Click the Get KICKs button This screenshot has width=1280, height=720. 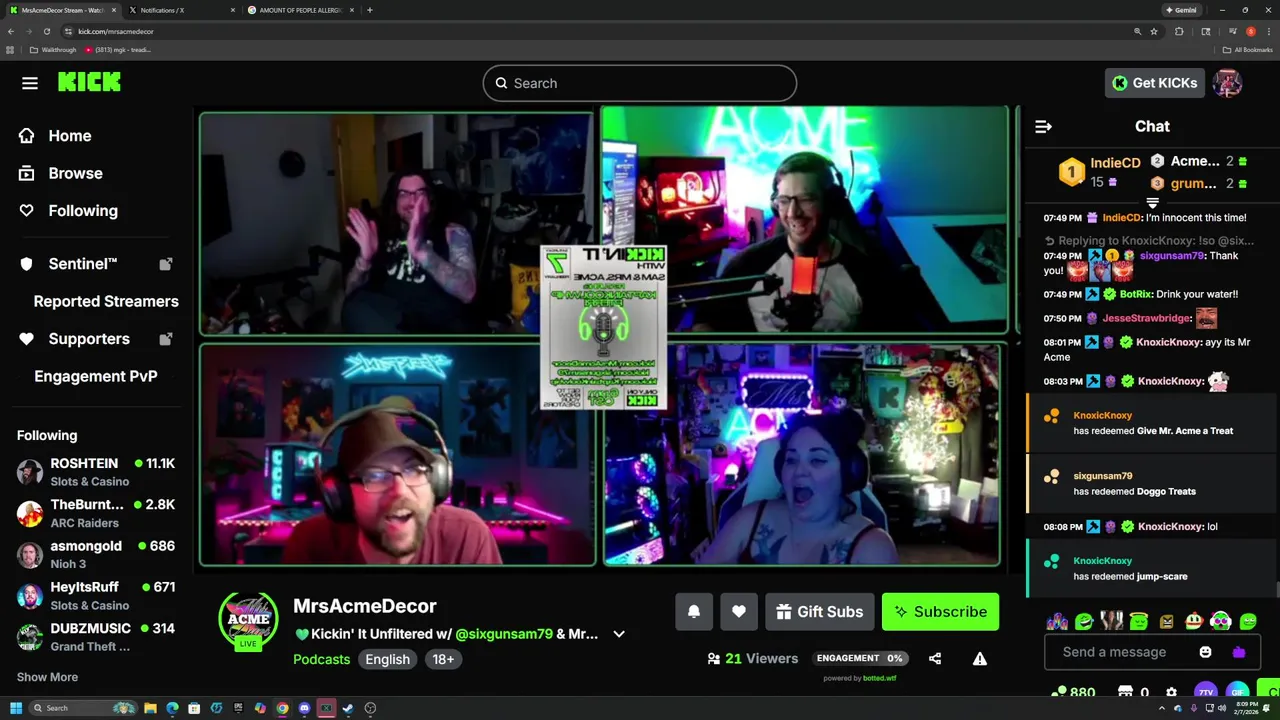(x=1154, y=83)
